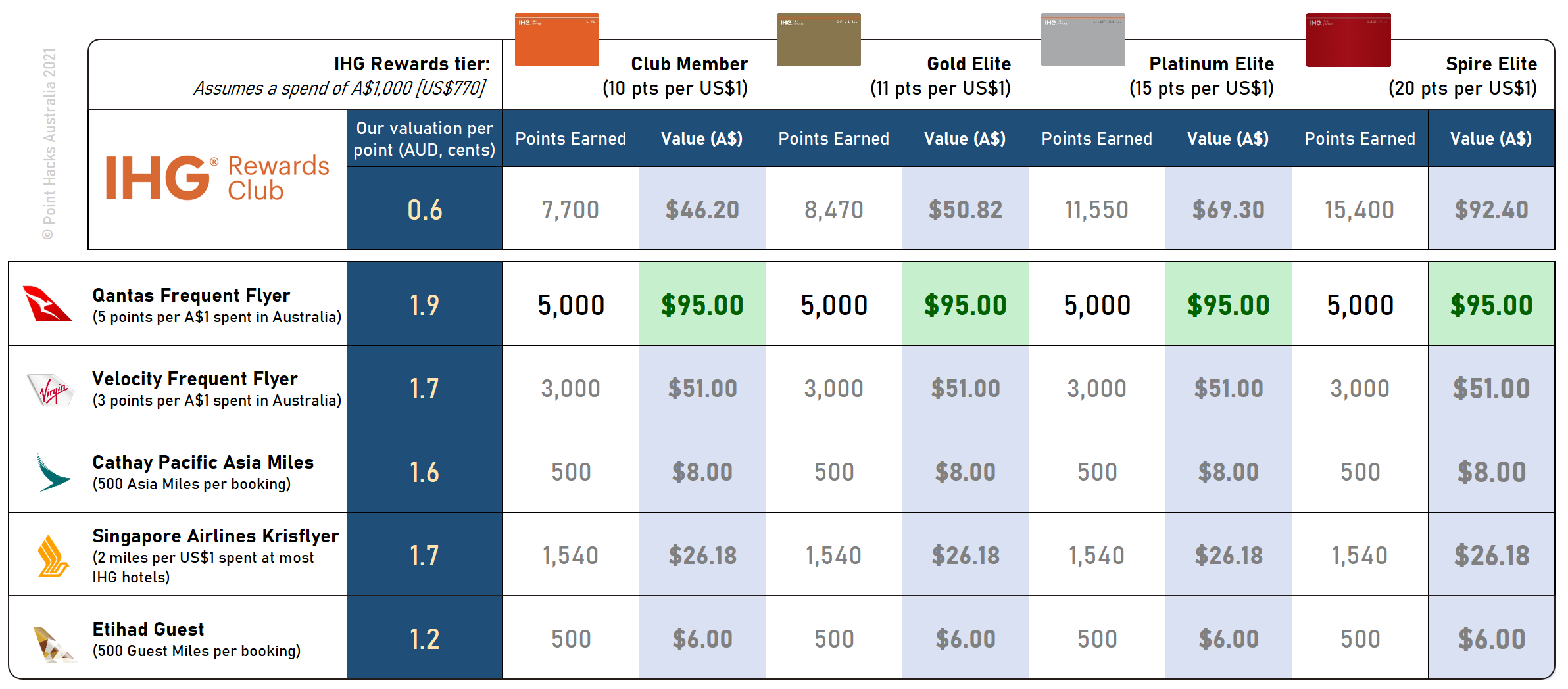The width and height of the screenshot is (1568, 689).
Task: Click the Virgin Velocity logo
Action: coord(51,389)
